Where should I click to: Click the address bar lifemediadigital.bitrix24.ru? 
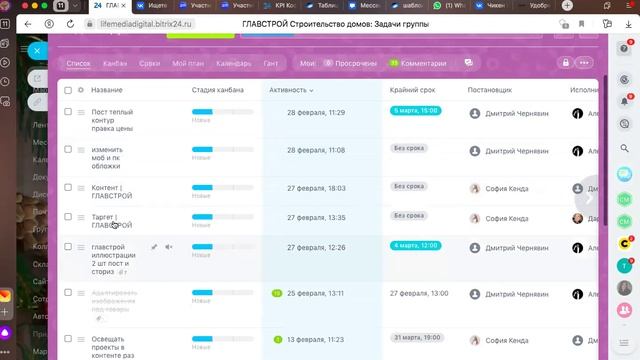[x=146, y=24]
